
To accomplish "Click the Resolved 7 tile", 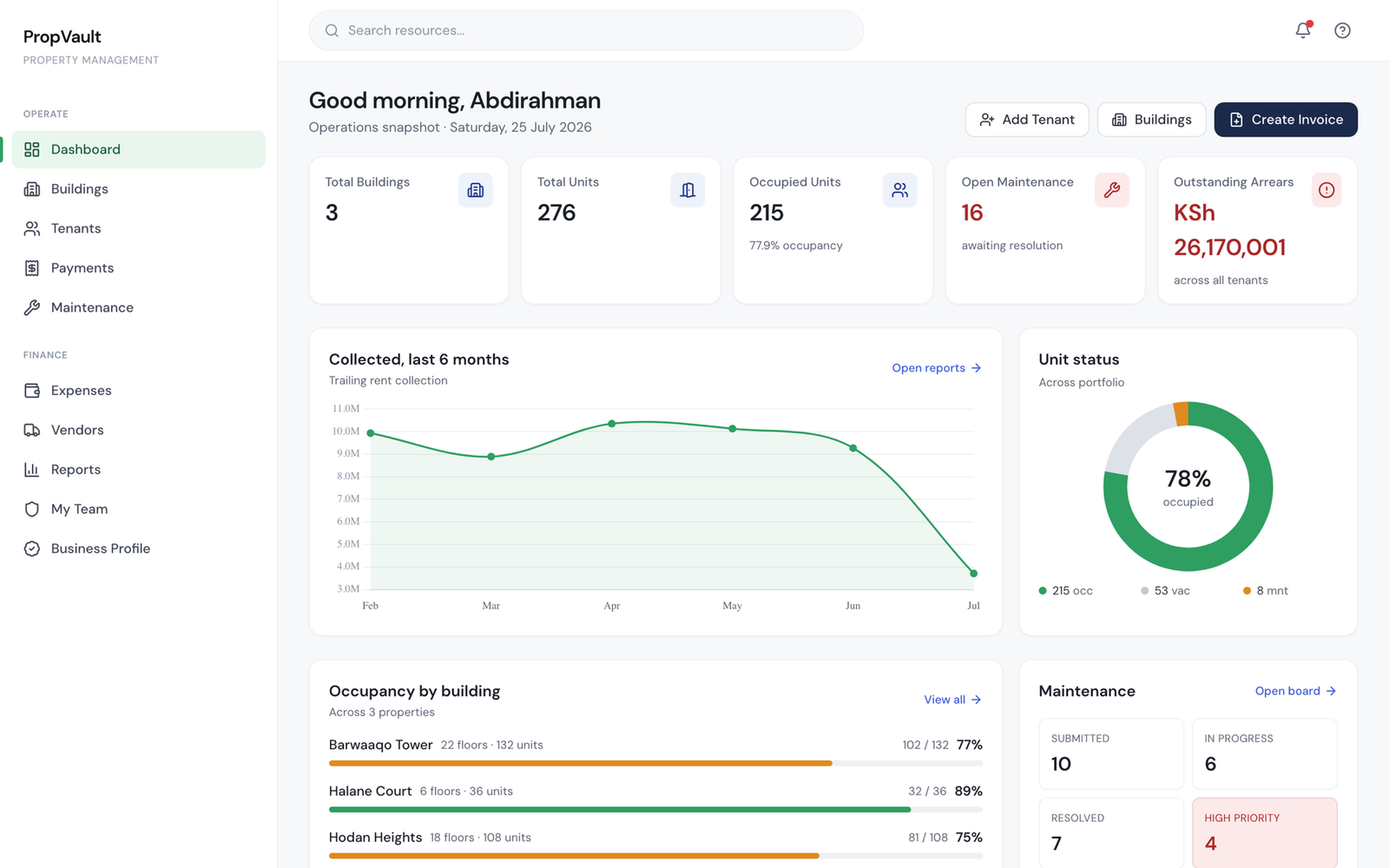I will 1111,832.
